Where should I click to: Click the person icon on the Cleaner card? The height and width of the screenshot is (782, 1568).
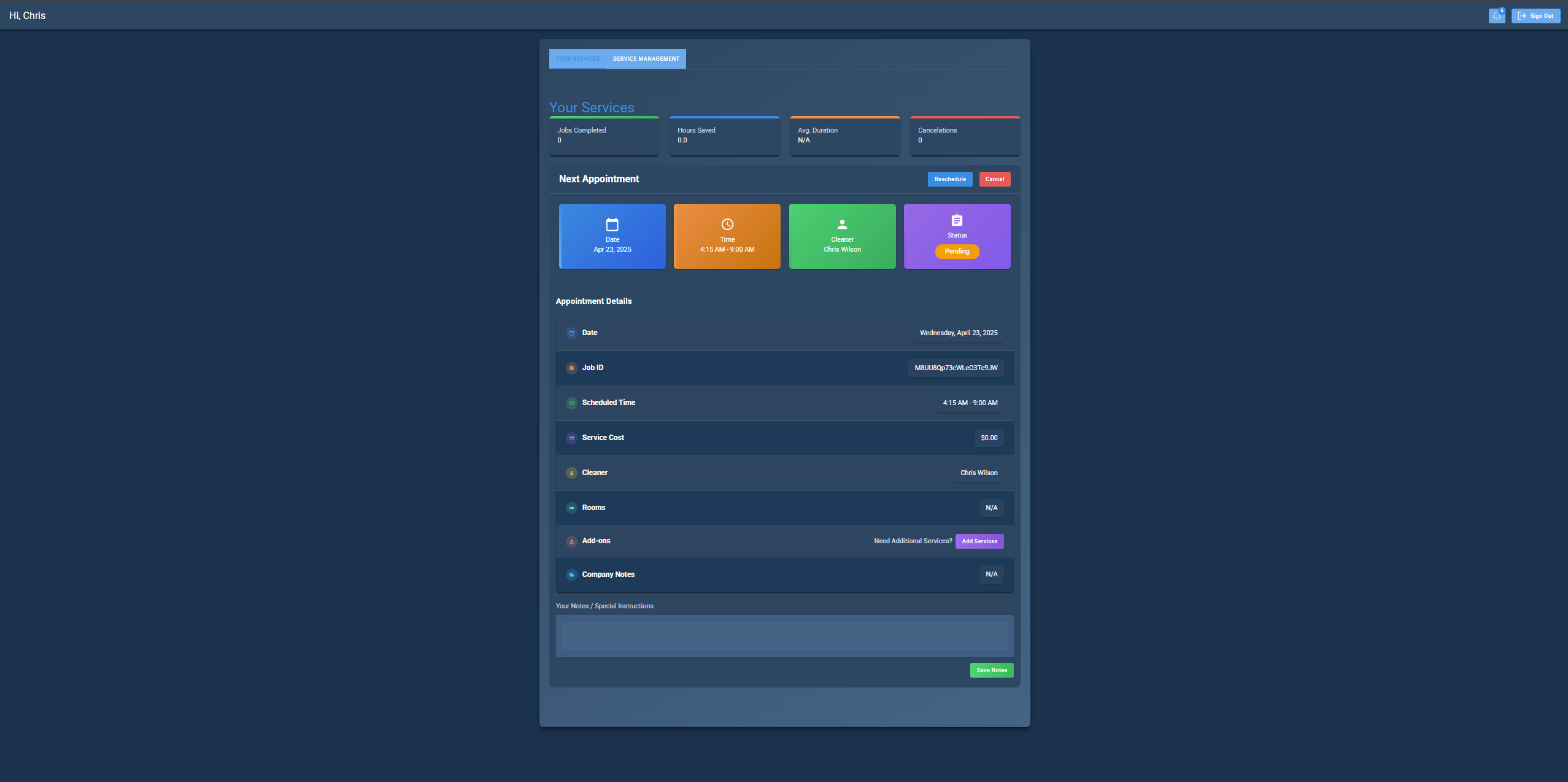click(x=842, y=225)
